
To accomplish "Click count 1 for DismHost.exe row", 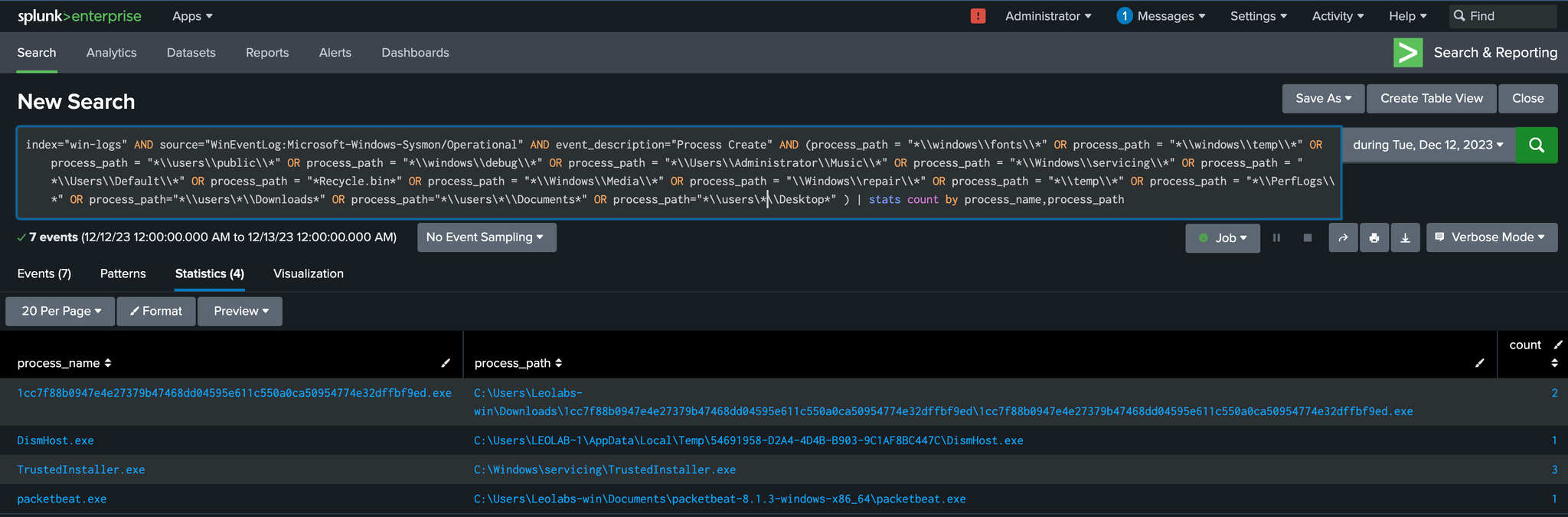I will tap(1554, 440).
